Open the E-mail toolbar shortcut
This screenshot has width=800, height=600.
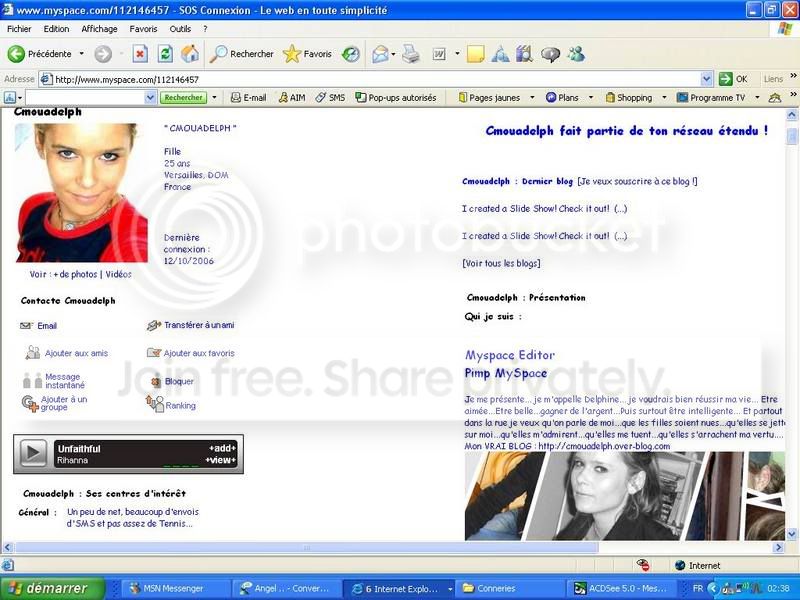click(248, 97)
